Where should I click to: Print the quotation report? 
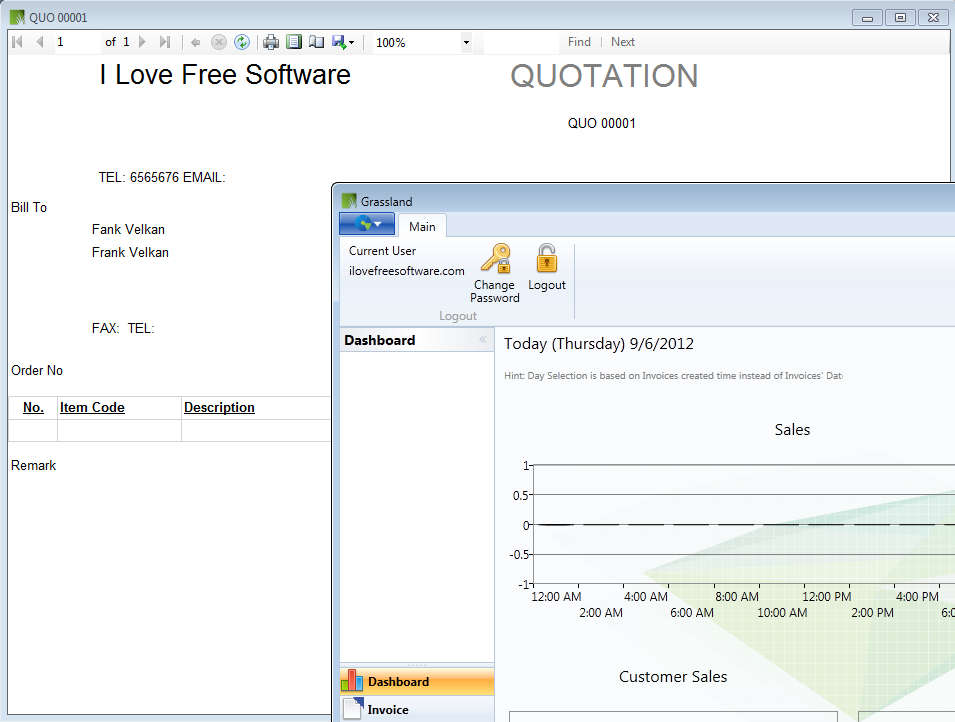click(x=271, y=42)
